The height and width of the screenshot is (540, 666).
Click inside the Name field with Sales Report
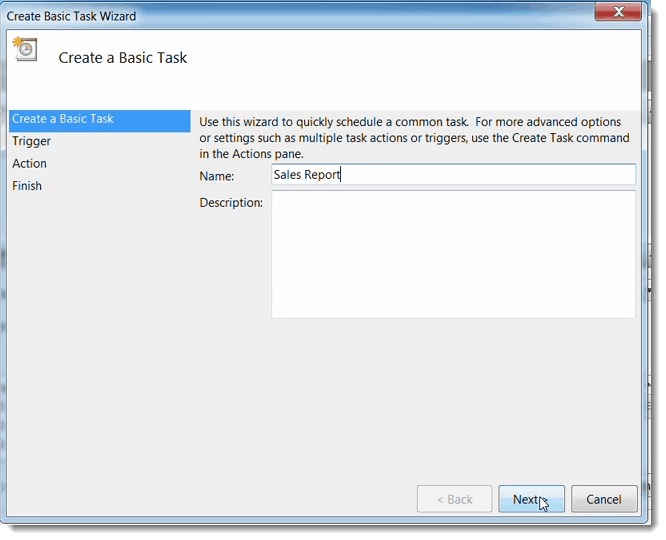(453, 175)
